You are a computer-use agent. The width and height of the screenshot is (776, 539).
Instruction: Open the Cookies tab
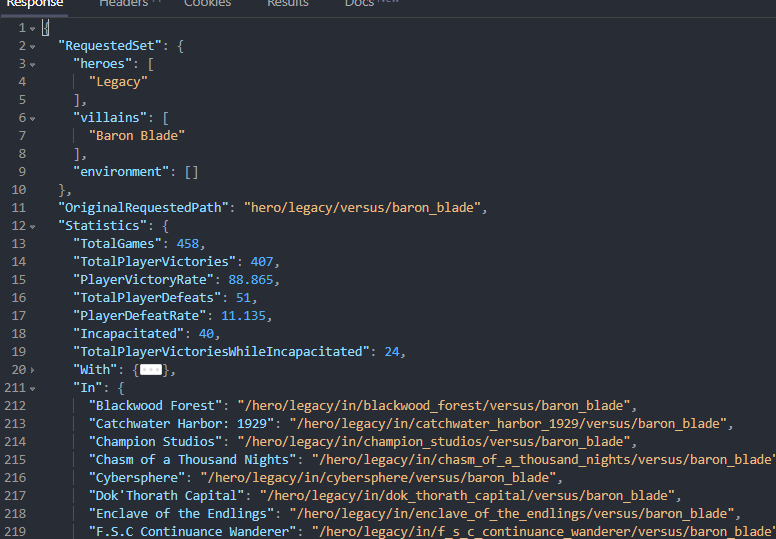click(x=207, y=3)
